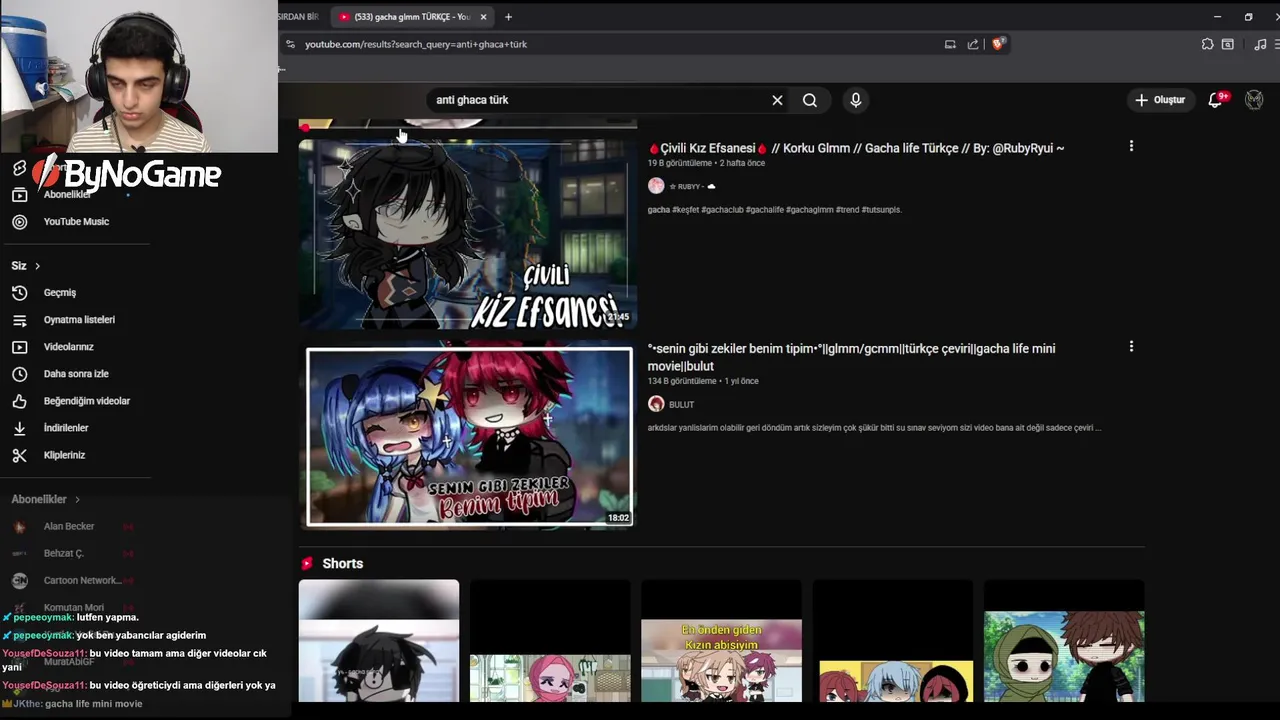Expand the Siz section chevron
Screen dimensions: 1280x720
point(37,266)
